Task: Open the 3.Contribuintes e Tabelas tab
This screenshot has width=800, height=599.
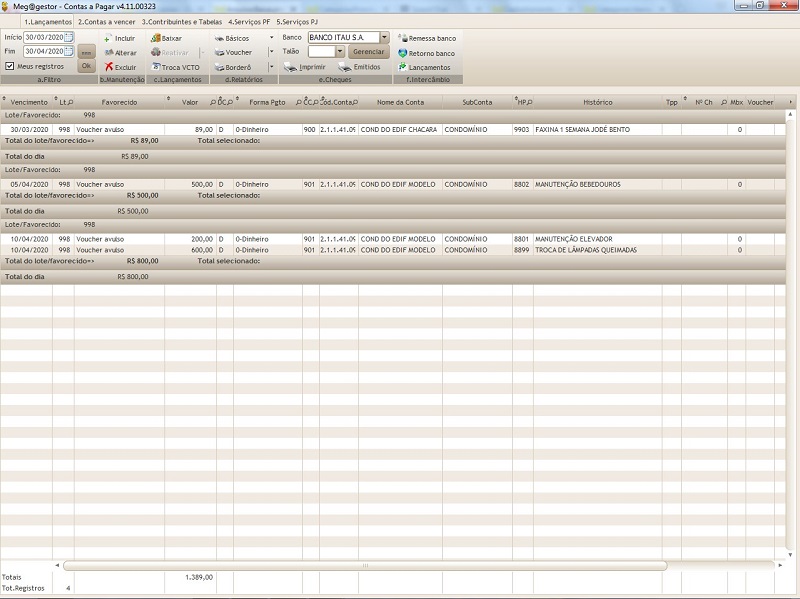Action: point(183,21)
